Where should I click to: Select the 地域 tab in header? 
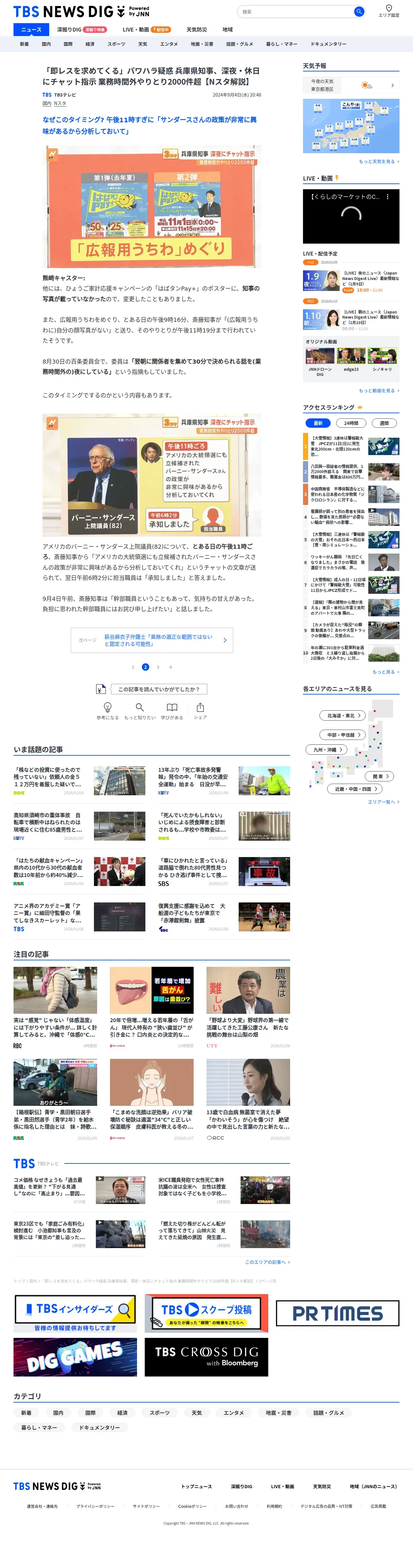(227, 29)
